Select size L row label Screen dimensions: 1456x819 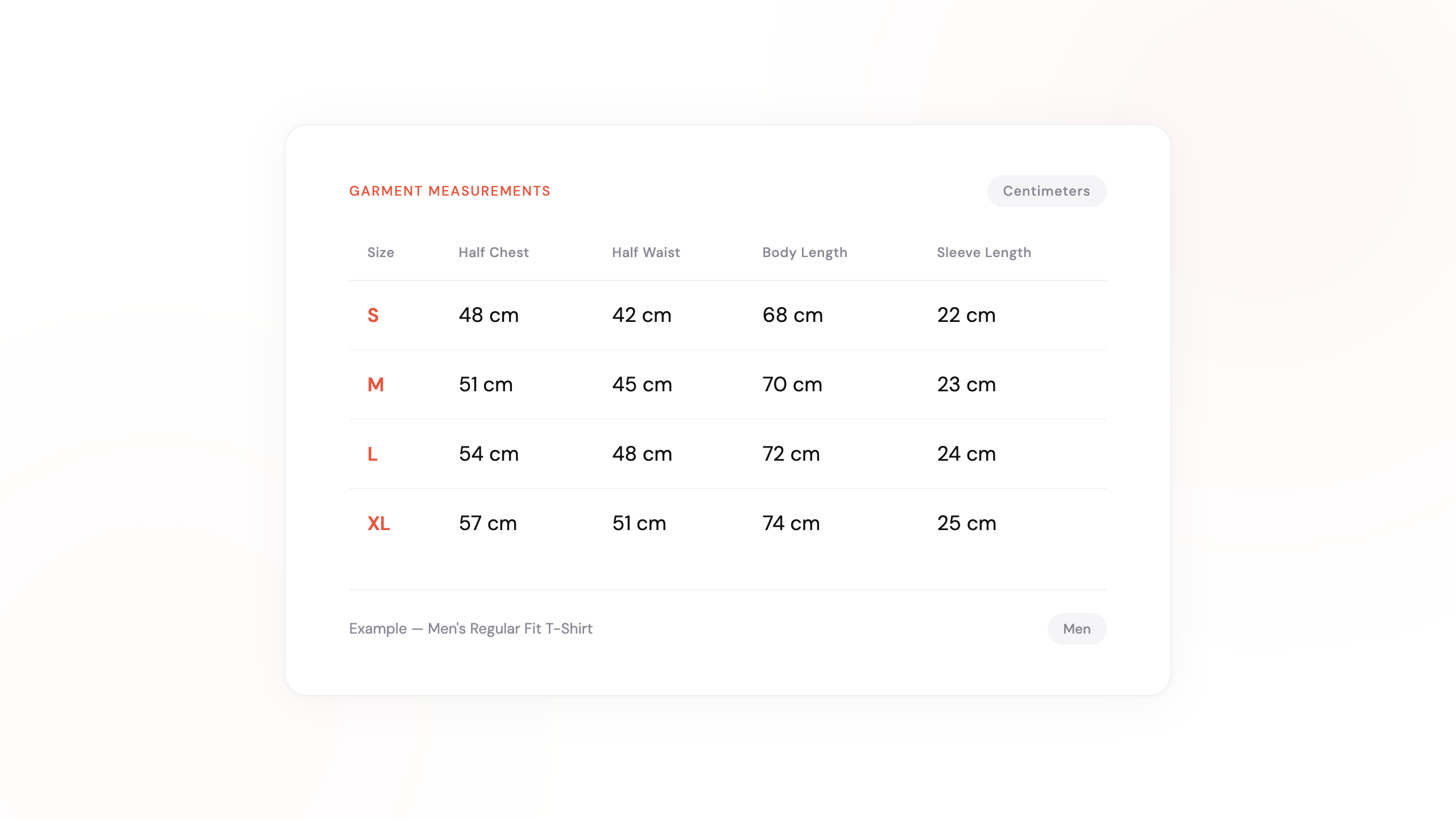[373, 454]
